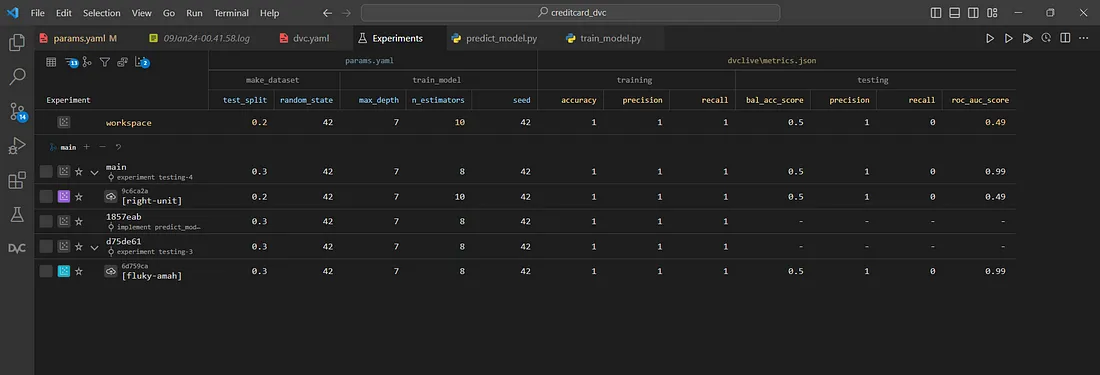Image resolution: width=1100 pixels, height=375 pixels.
Task: Click the filter funnel icon
Action: [105, 62]
